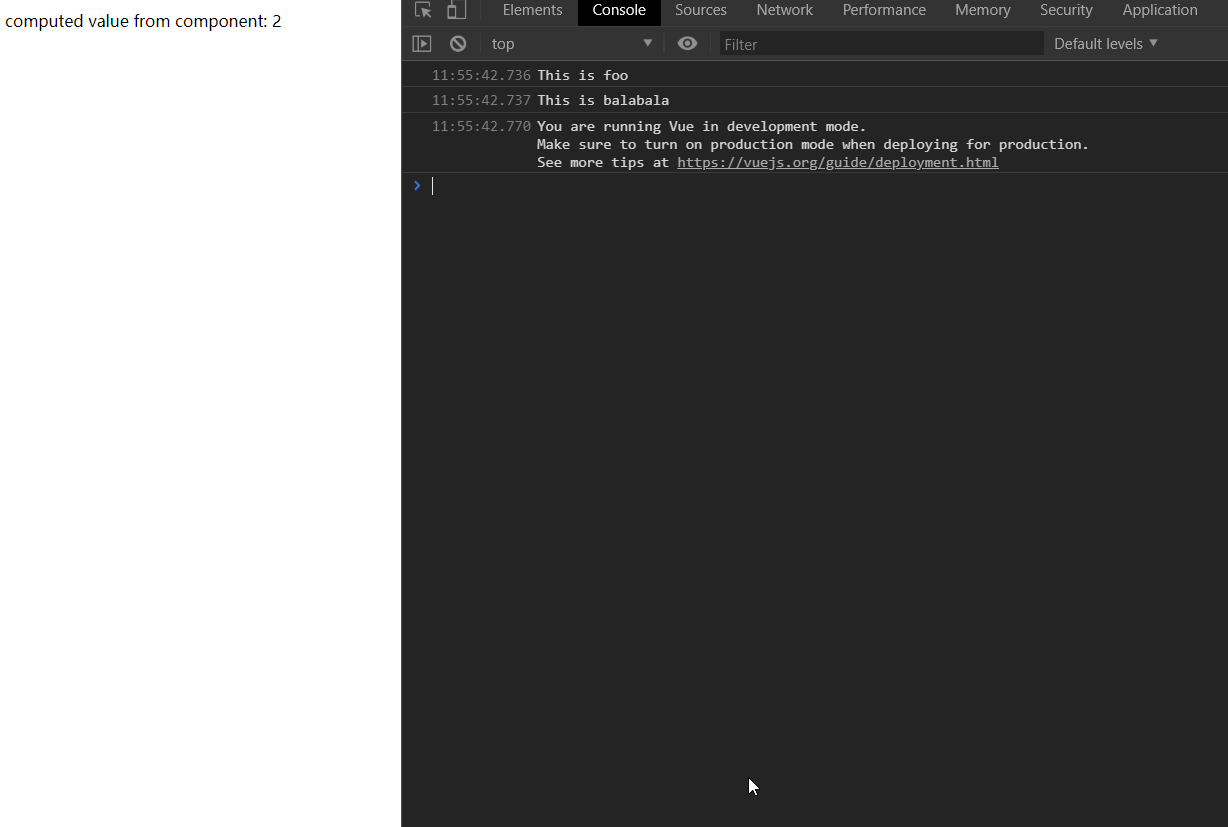
Task: Switch to the Performance tab
Action: [884, 10]
